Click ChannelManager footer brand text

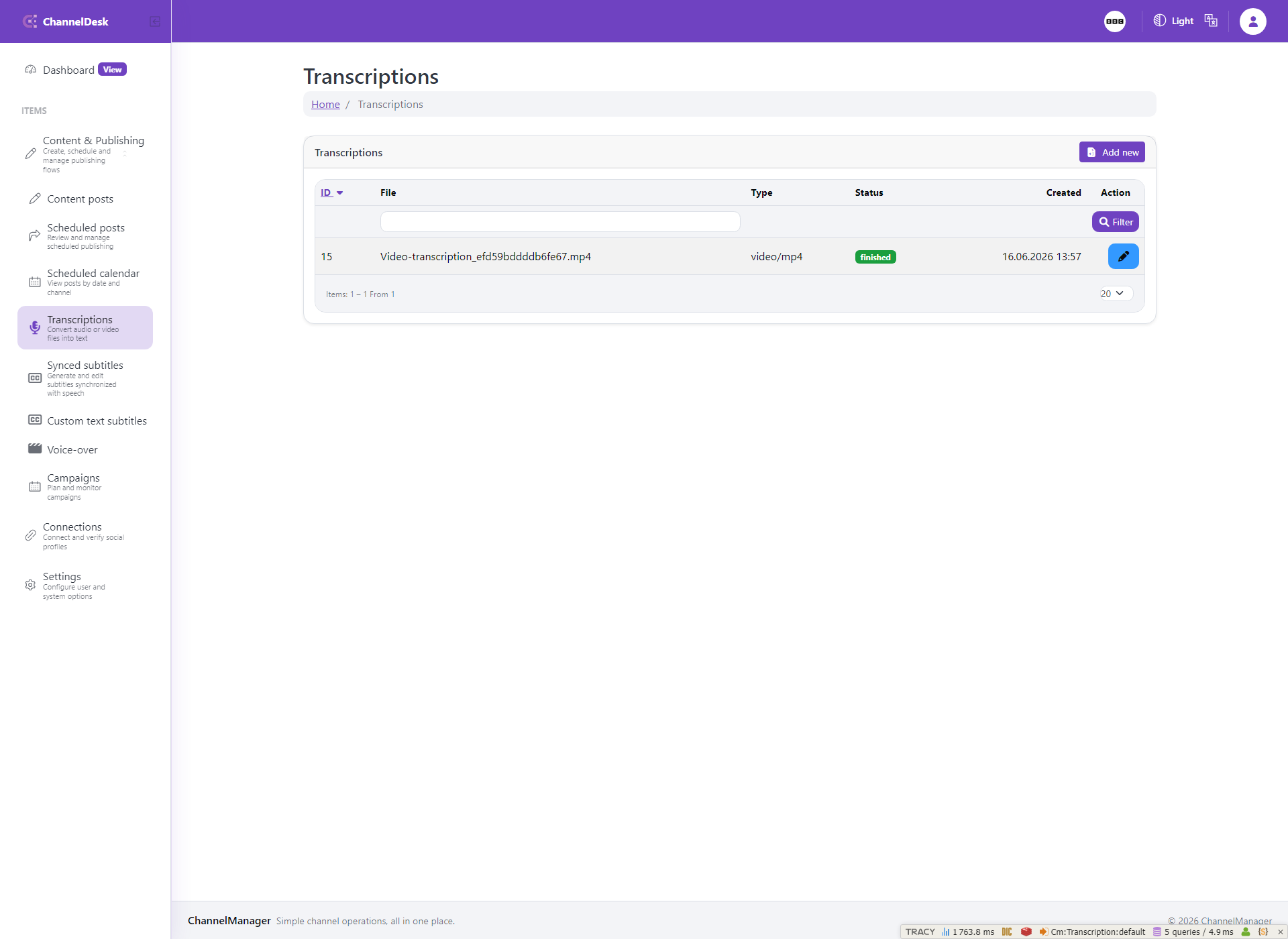[229, 920]
